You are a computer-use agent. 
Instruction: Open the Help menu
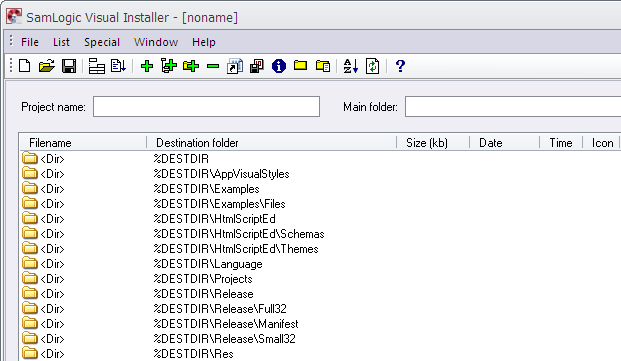pyautogui.click(x=204, y=42)
